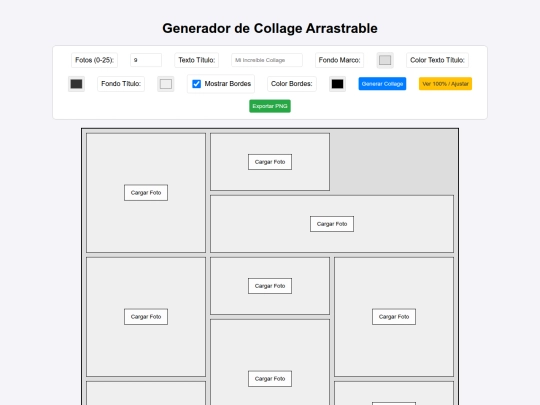Open the Color Texto Título dark swatch
Image resolution: width=540 pixels, height=405 pixels.
76,84
